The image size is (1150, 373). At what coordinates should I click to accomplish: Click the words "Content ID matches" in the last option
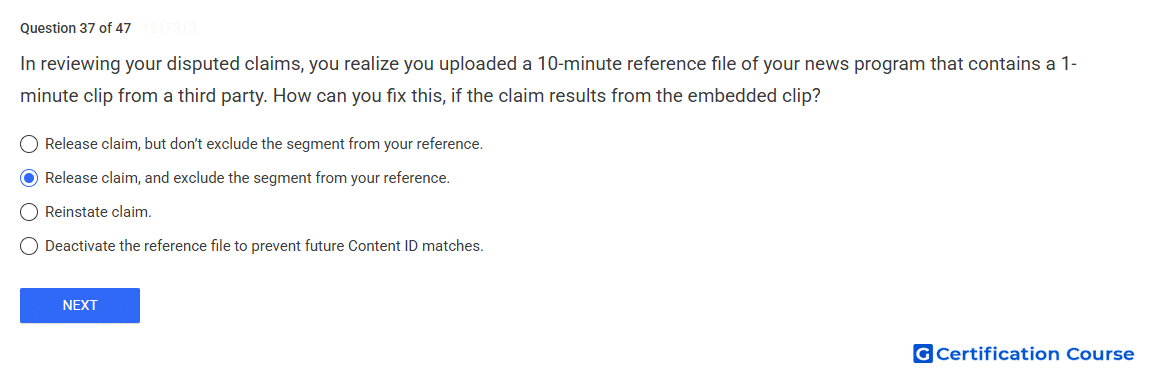point(416,246)
